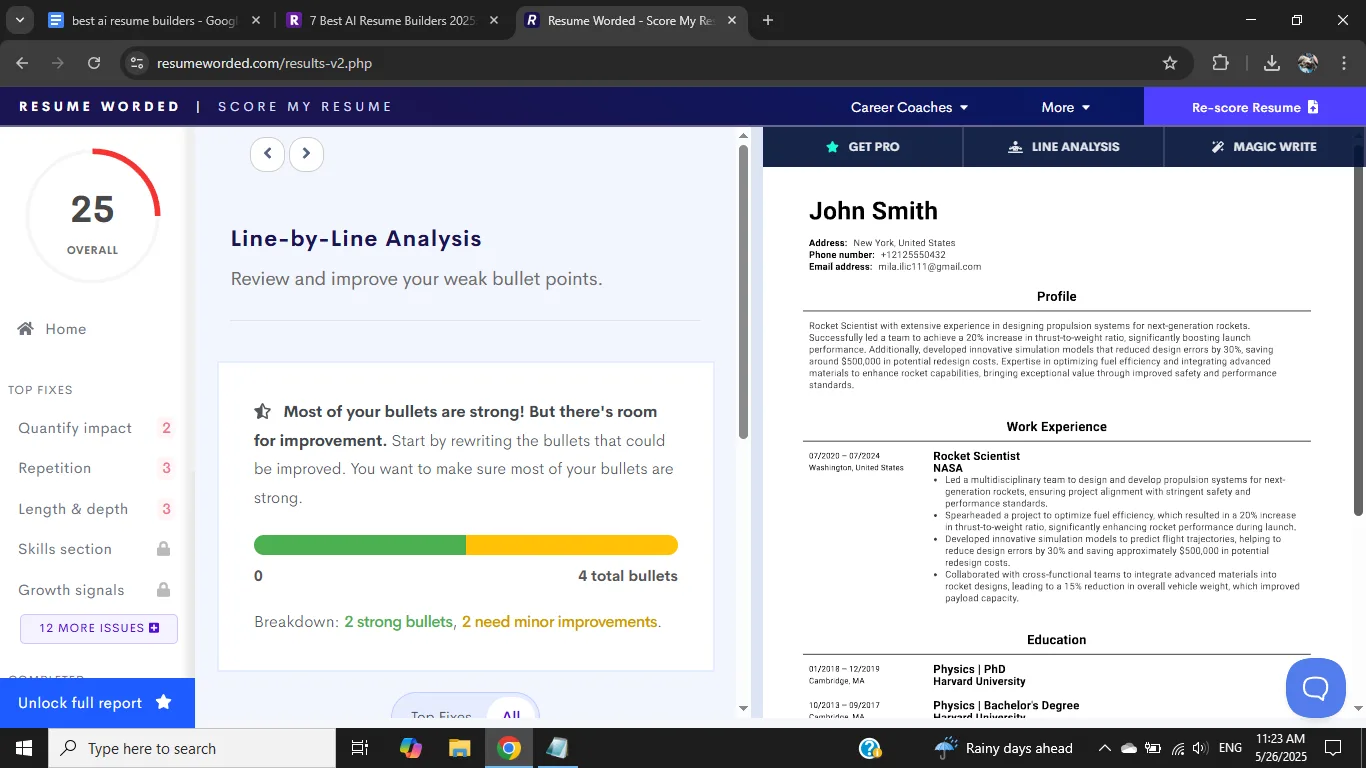Click the John Smith resume heading
The image size is (1366, 768).
click(873, 211)
